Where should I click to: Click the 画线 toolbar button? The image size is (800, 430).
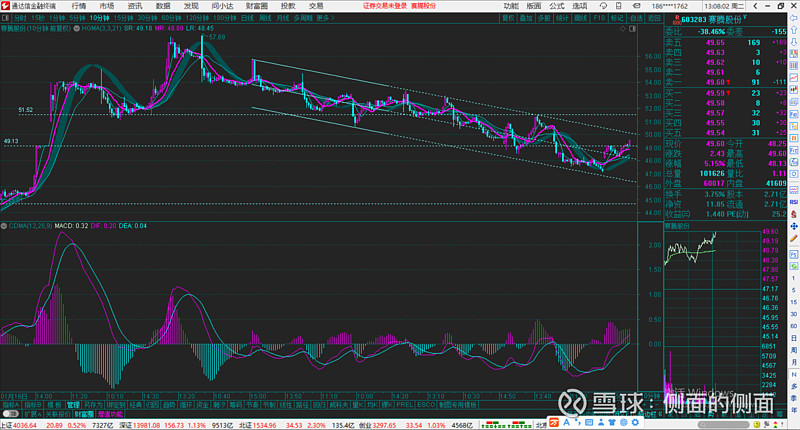580,18
